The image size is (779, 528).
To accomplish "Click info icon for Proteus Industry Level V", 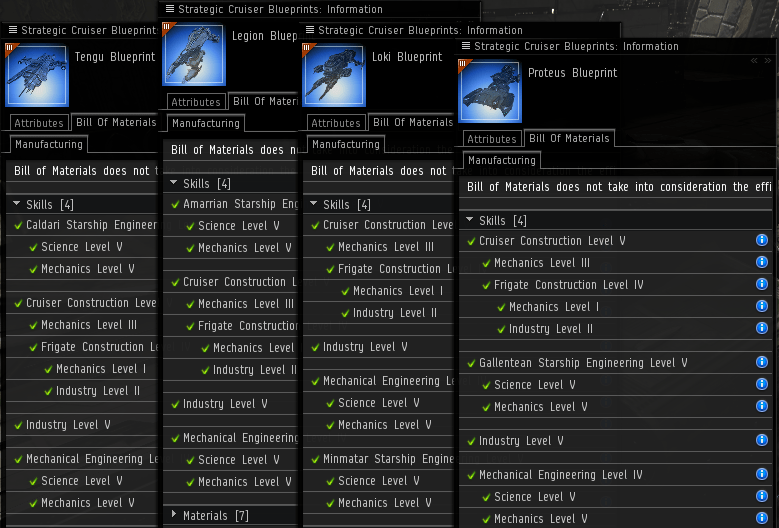I will pos(761,440).
